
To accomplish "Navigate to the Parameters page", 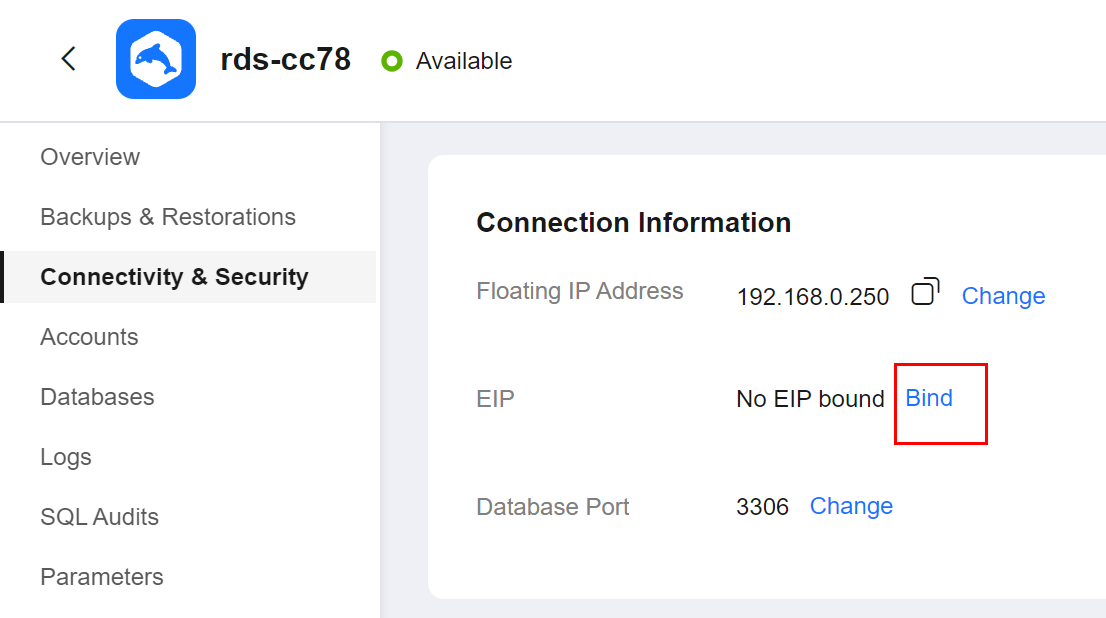I will pyautogui.click(x=102, y=576).
